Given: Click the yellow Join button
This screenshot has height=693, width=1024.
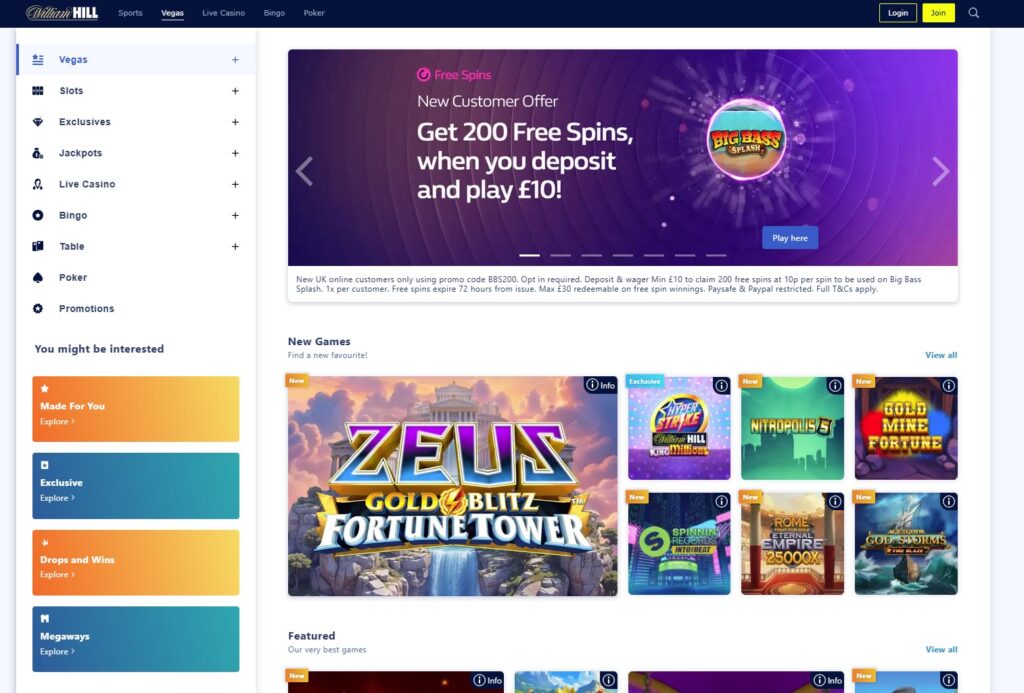Looking at the screenshot, I should click(938, 13).
